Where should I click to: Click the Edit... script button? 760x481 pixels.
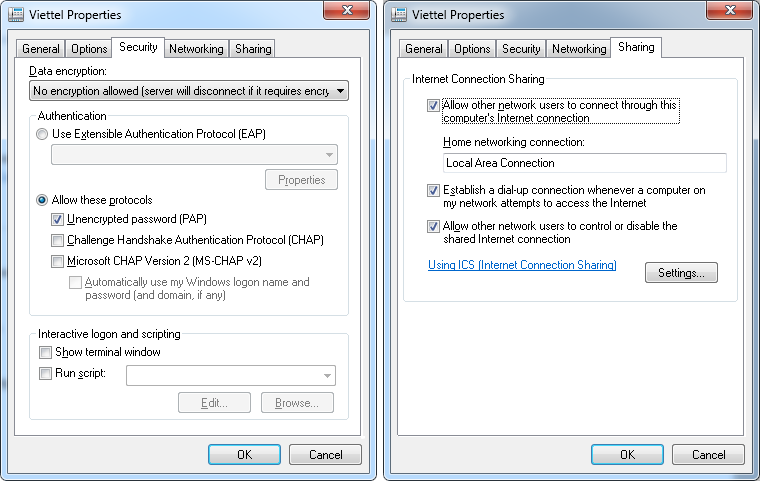[214, 403]
